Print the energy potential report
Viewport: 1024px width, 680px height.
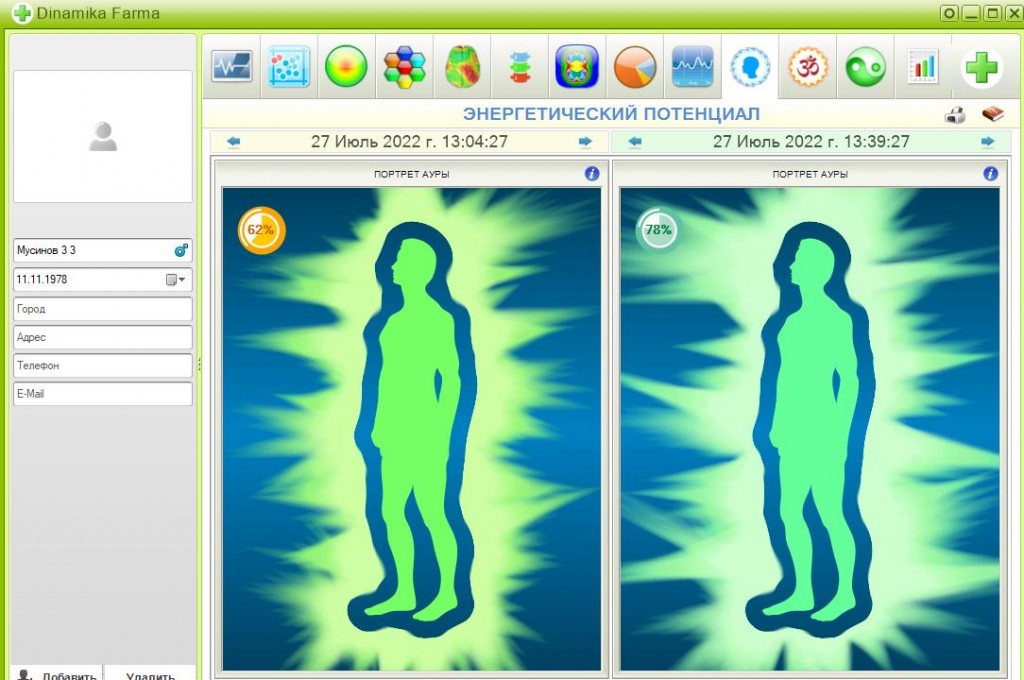click(955, 116)
